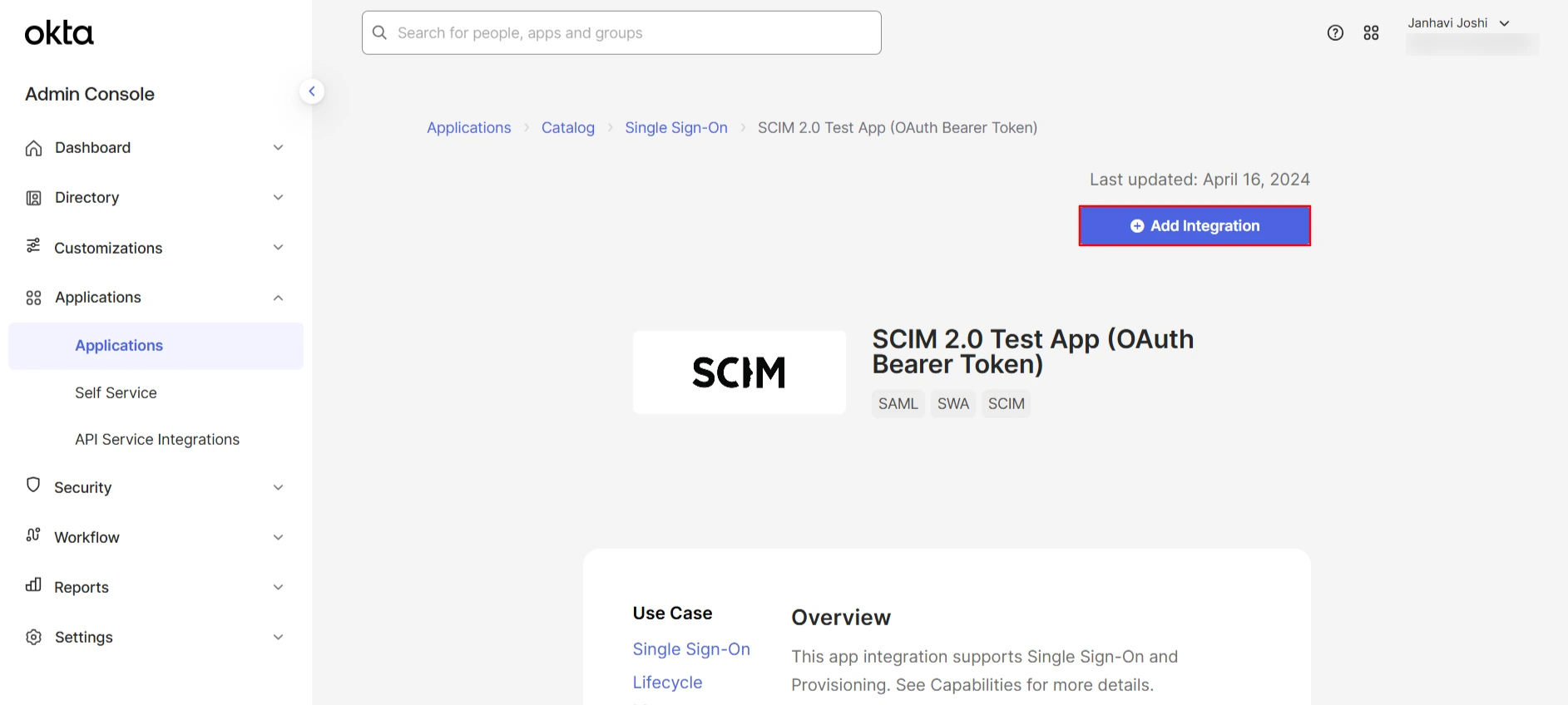This screenshot has width=1568, height=705.
Task: Click the Overview heading
Action: pyautogui.click(x=841, y=618)
